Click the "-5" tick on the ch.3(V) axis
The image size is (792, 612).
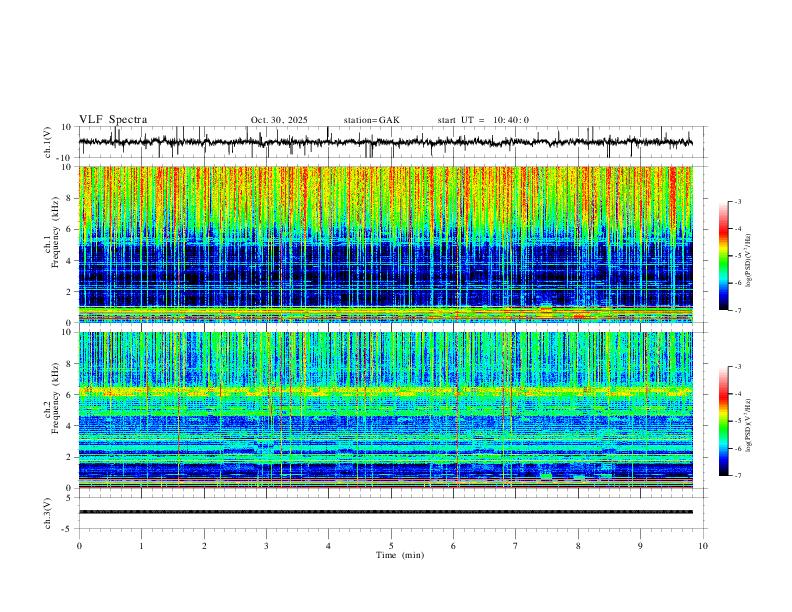click(68, 529)
